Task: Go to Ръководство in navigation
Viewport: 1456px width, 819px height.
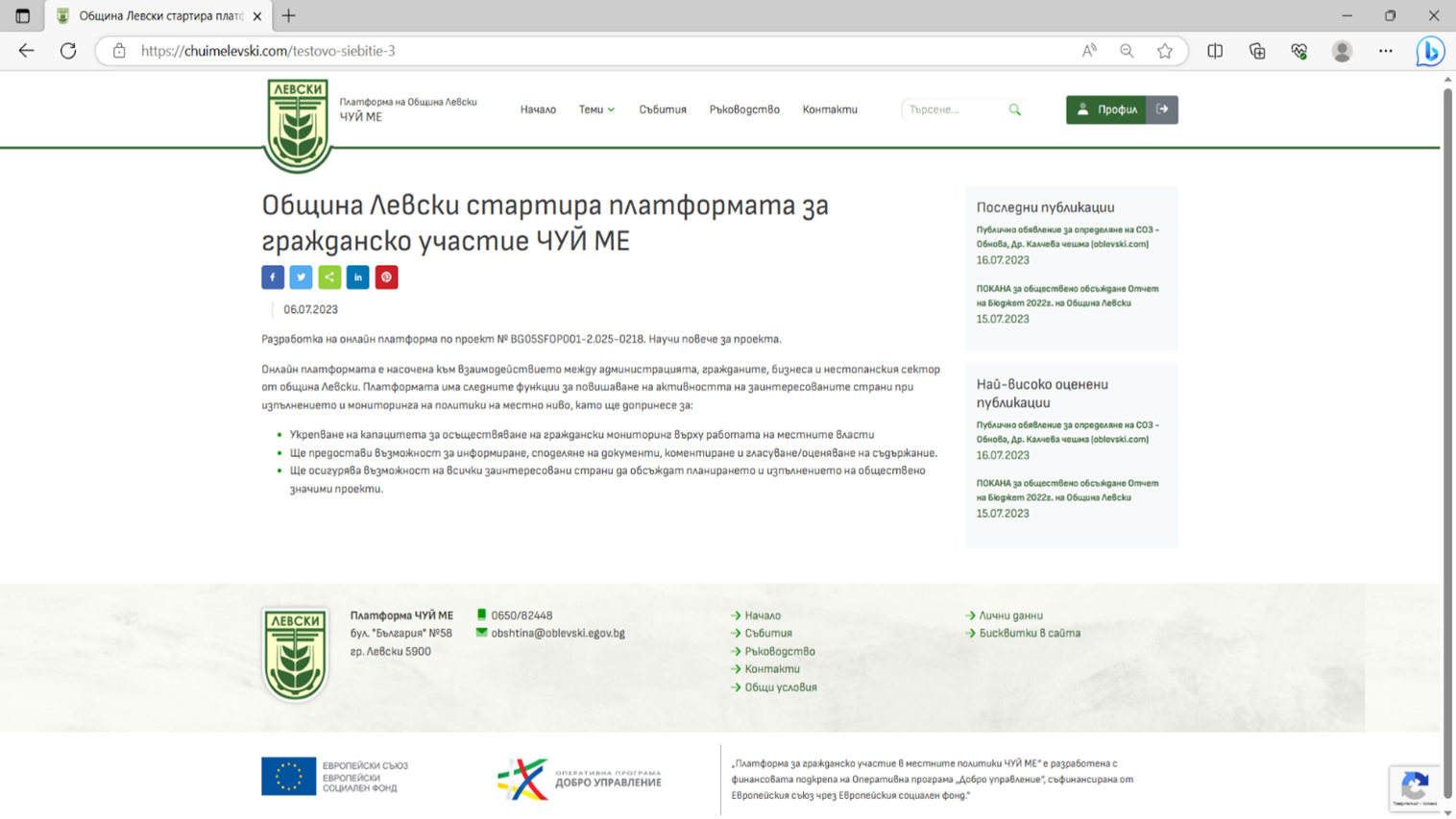Action: tap(744, 109)
